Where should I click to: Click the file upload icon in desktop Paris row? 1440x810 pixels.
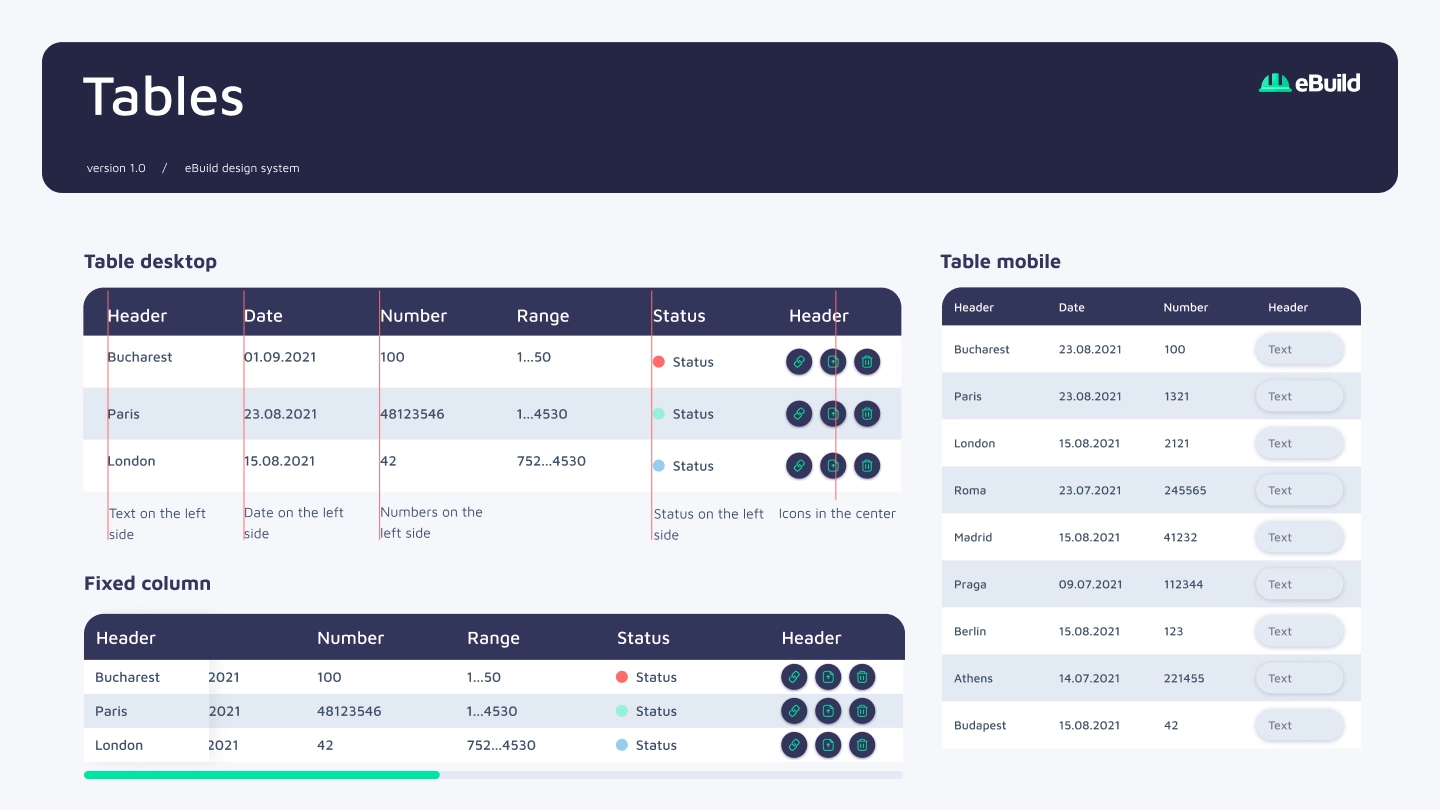point(833,413)
